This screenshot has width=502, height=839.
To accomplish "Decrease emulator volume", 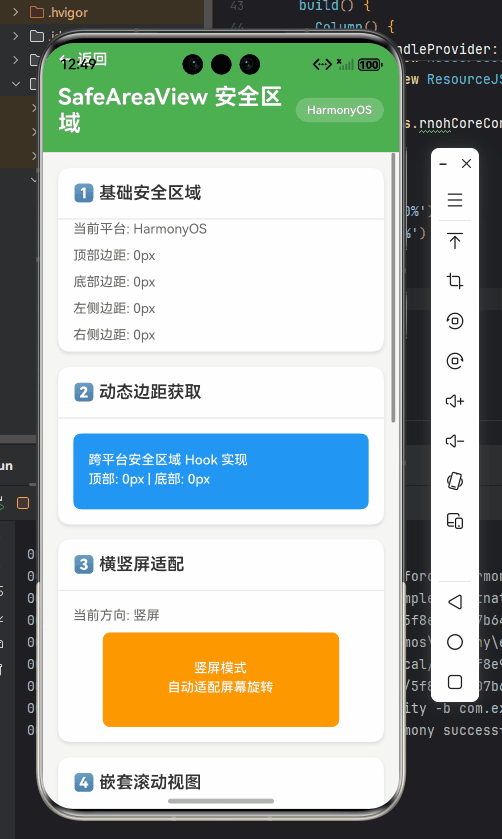I will pos(455,441).
